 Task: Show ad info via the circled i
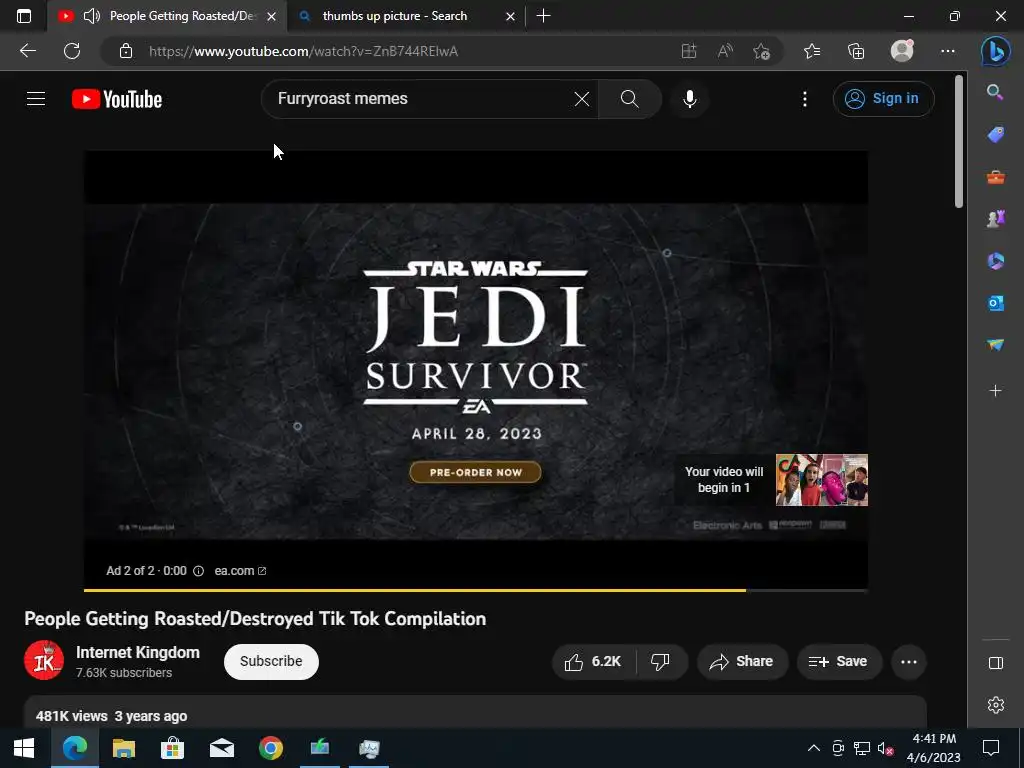coord(199,571)
